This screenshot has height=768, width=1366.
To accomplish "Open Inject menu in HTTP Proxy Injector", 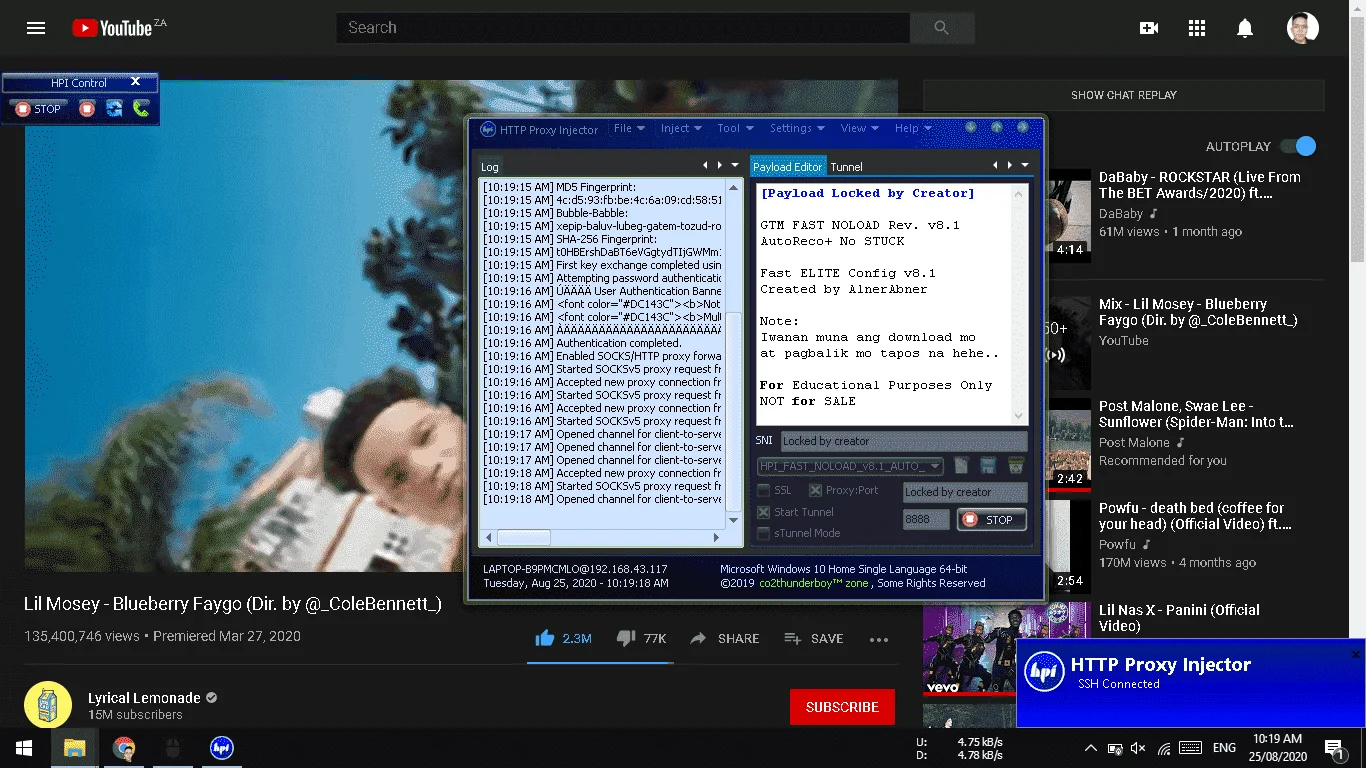I will click(682, 128).
